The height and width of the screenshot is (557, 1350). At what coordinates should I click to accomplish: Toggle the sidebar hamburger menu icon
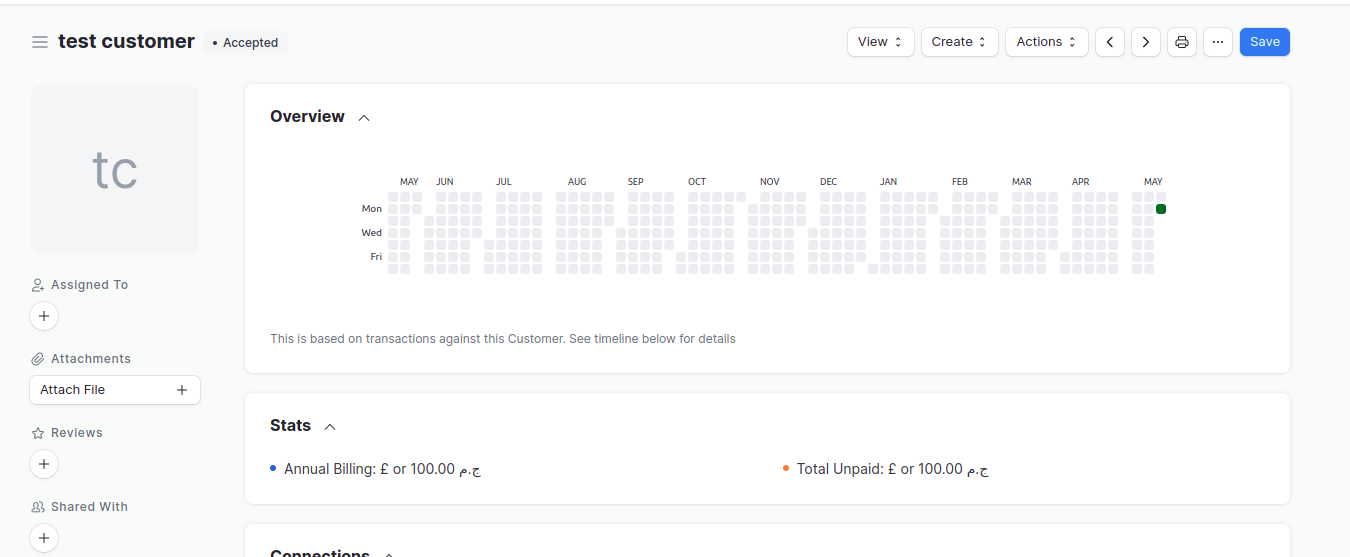pyautogui.click(x=40, y=42)
